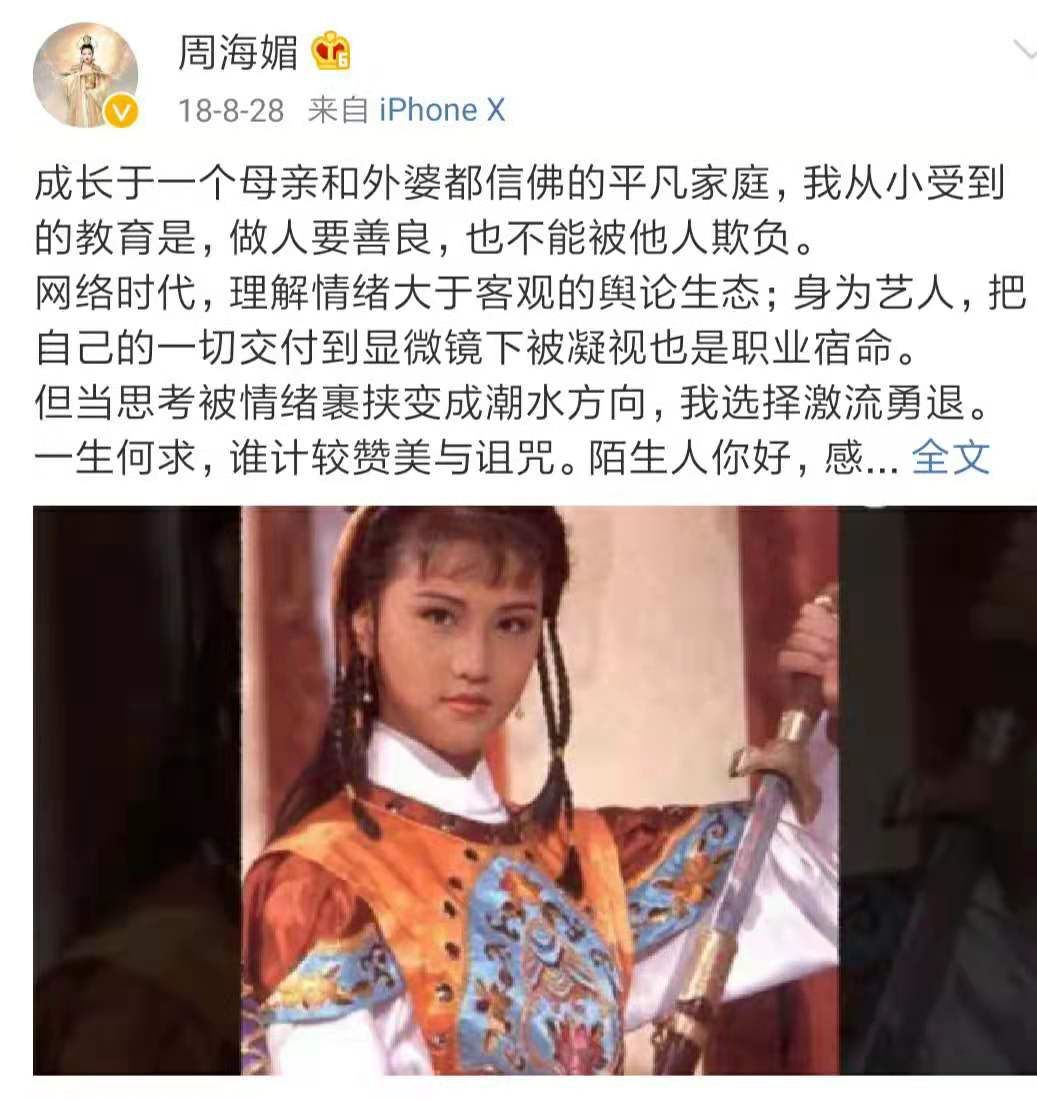This screenshot has height=1099, width=1037.
Task: Tap the golden crown membership icon
Action: [x=331, y=53]
